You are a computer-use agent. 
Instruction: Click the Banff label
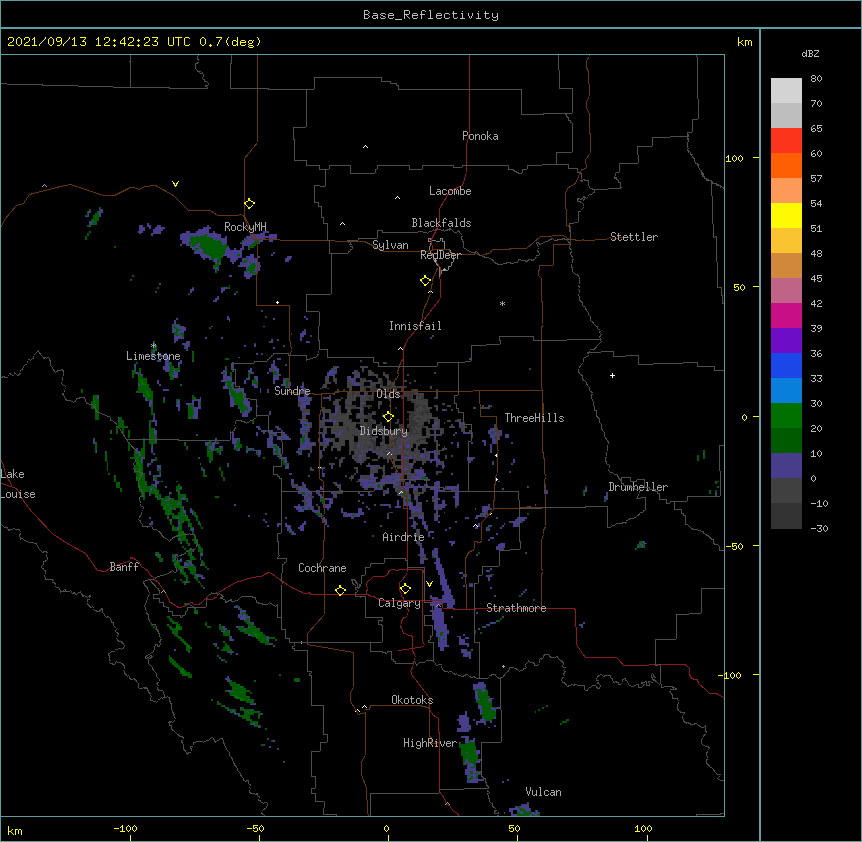124,567
